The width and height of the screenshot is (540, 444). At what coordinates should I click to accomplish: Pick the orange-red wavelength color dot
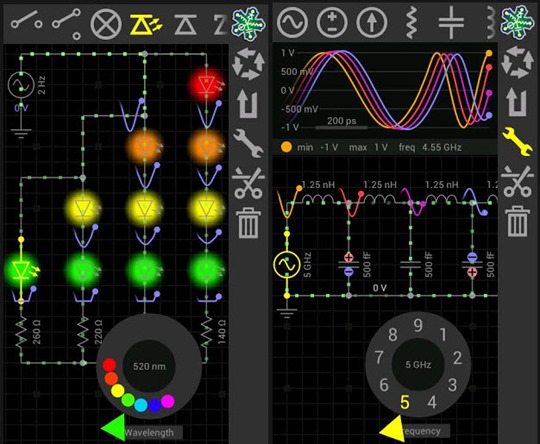111,379
